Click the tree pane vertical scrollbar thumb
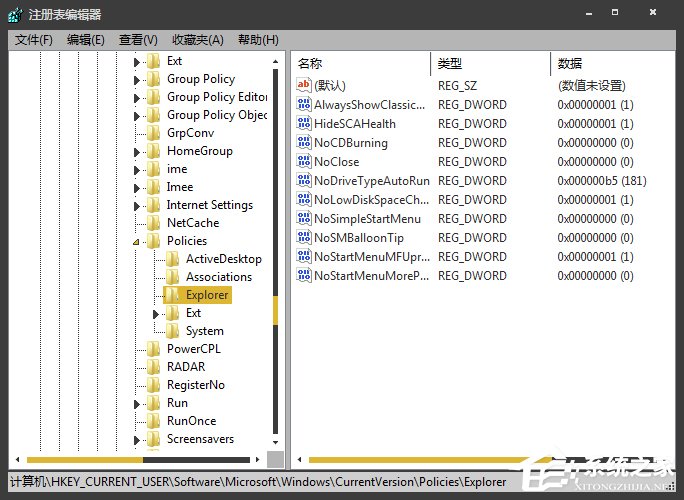684x500 pixels. (x=275, y=310)
